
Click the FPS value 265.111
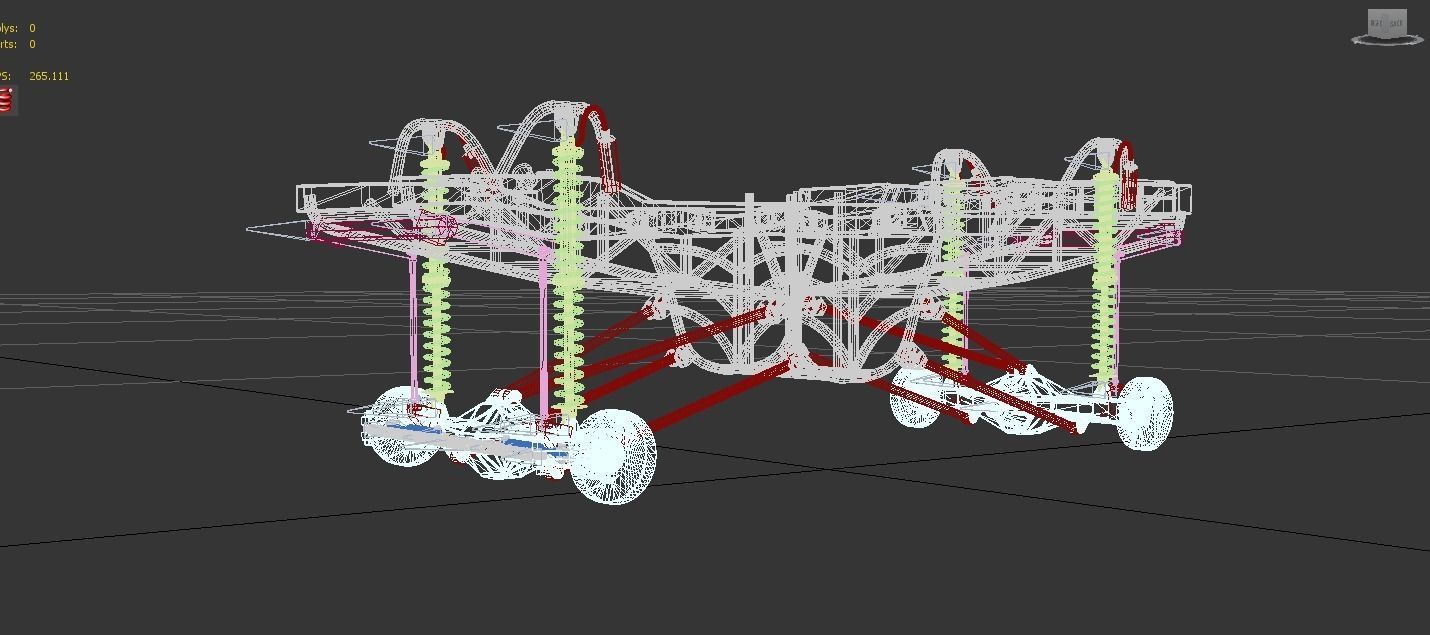point(49,76)
